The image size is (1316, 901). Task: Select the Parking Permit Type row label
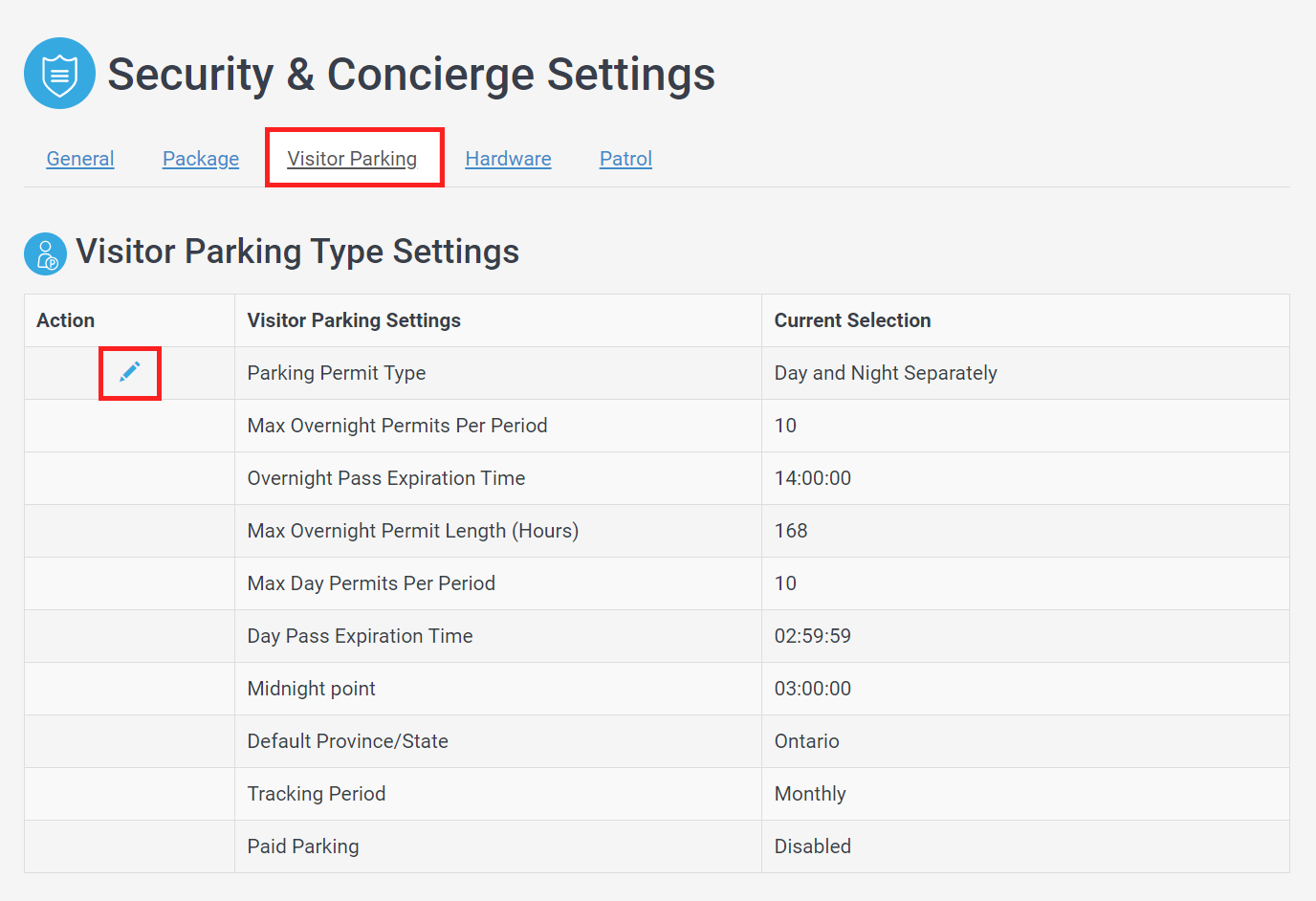pos(337,373)
